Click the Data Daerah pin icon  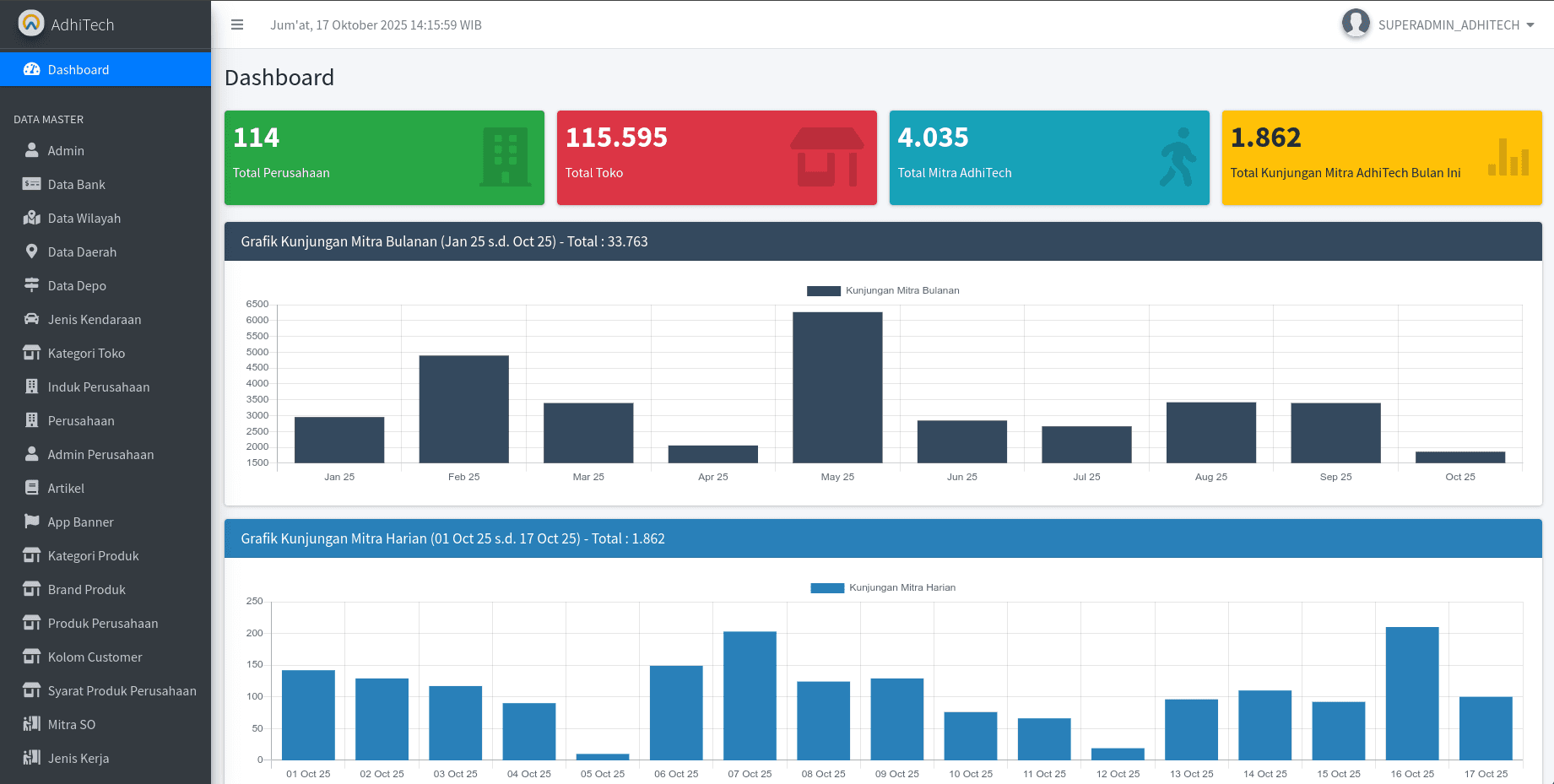tap(32, 251)
